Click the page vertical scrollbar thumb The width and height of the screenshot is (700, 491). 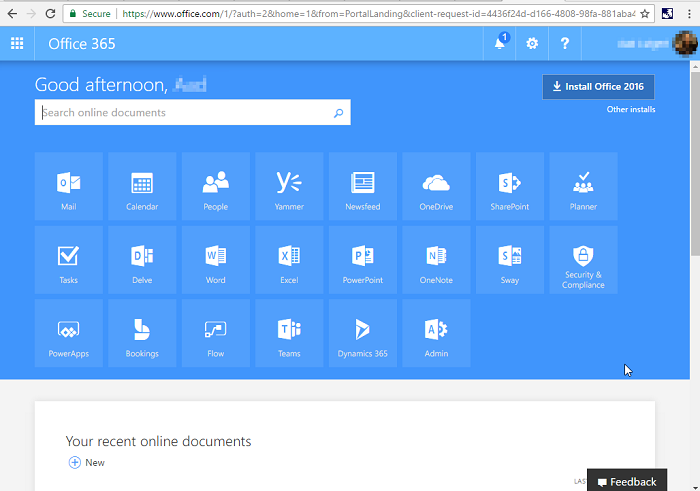695,163
